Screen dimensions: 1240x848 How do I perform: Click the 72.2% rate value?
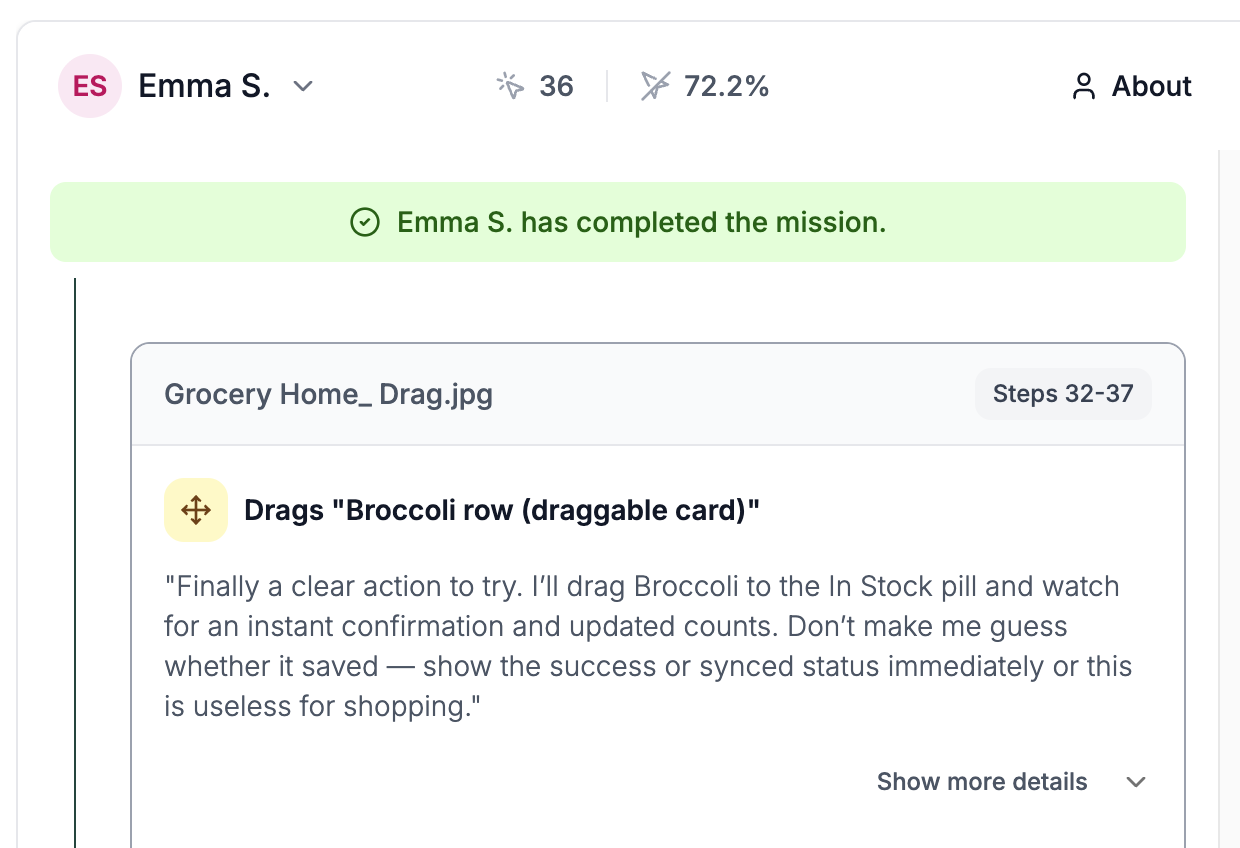pyautogui.click(x=726, y=86)
